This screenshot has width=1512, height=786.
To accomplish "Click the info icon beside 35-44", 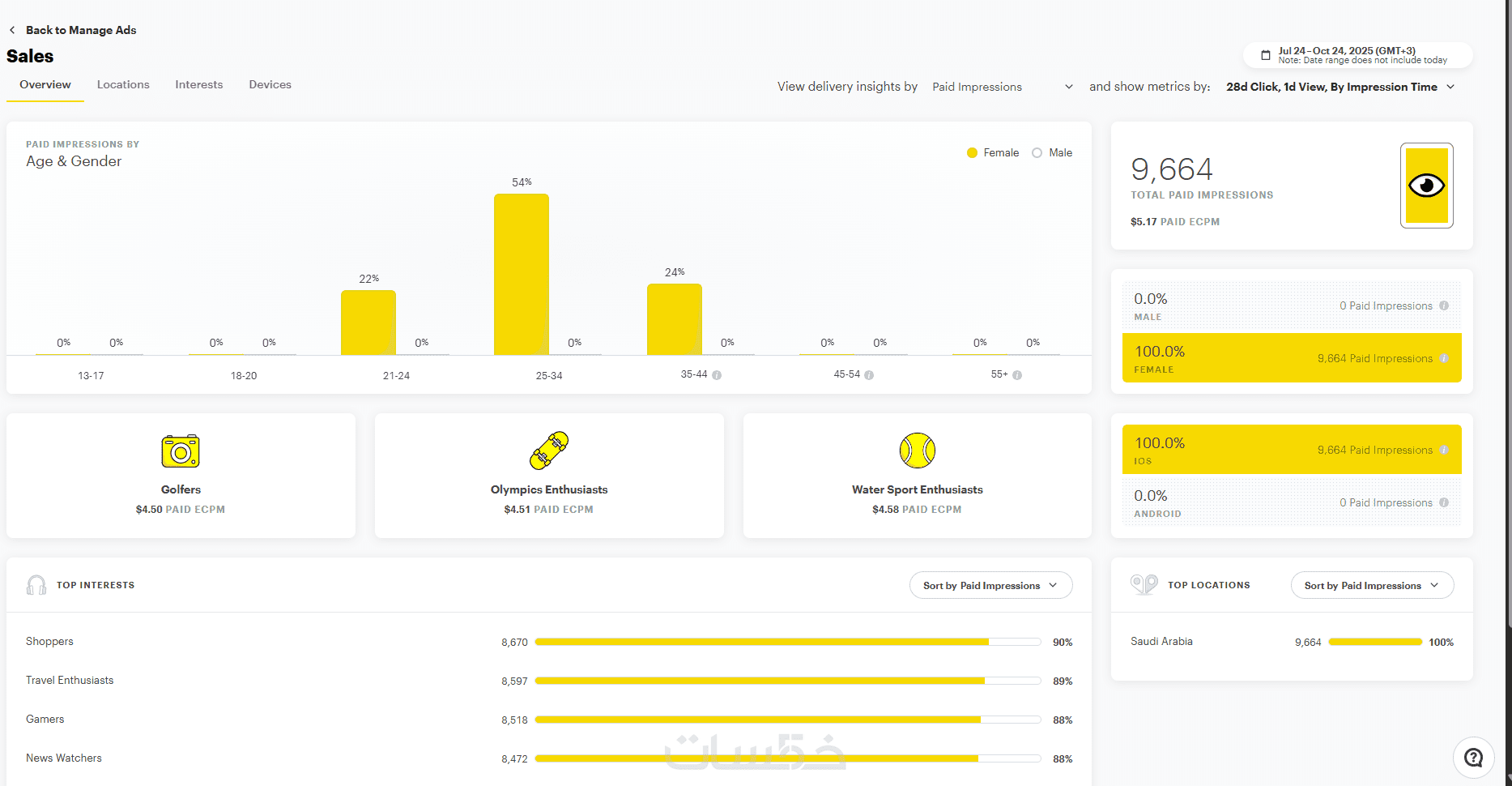I will tap(717, 375).
